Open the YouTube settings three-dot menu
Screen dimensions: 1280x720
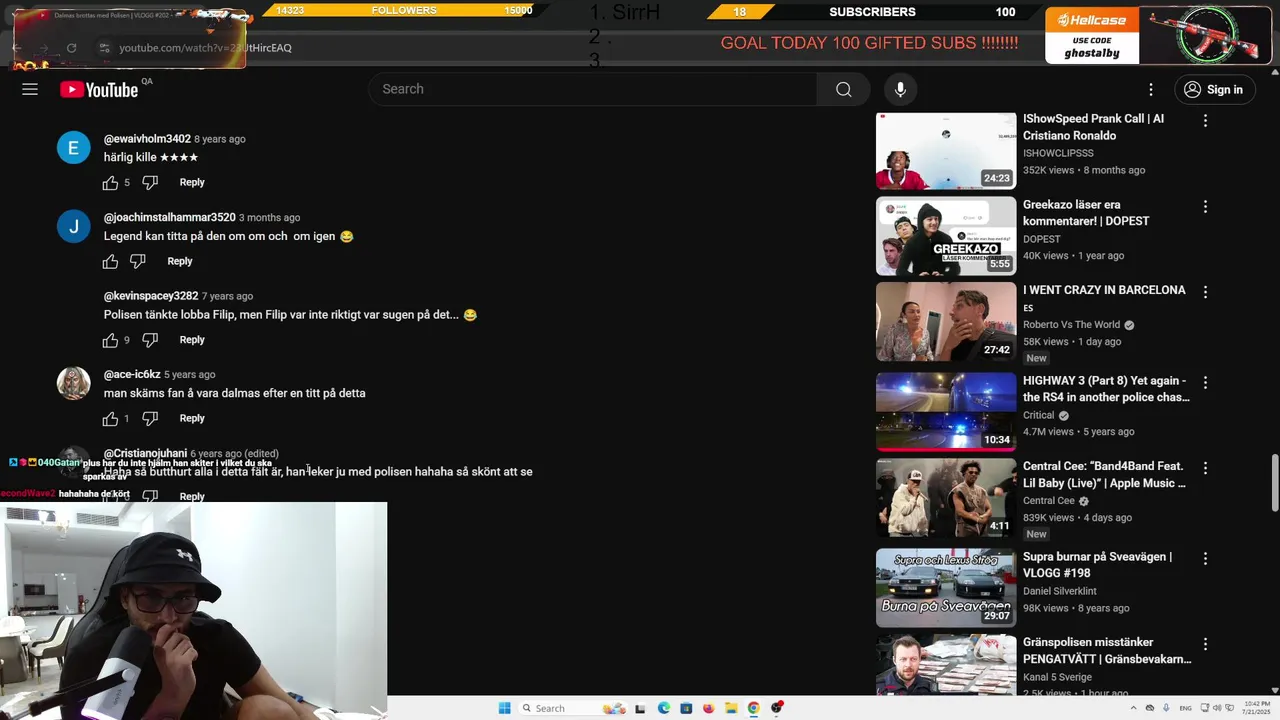coord(1151,89)
